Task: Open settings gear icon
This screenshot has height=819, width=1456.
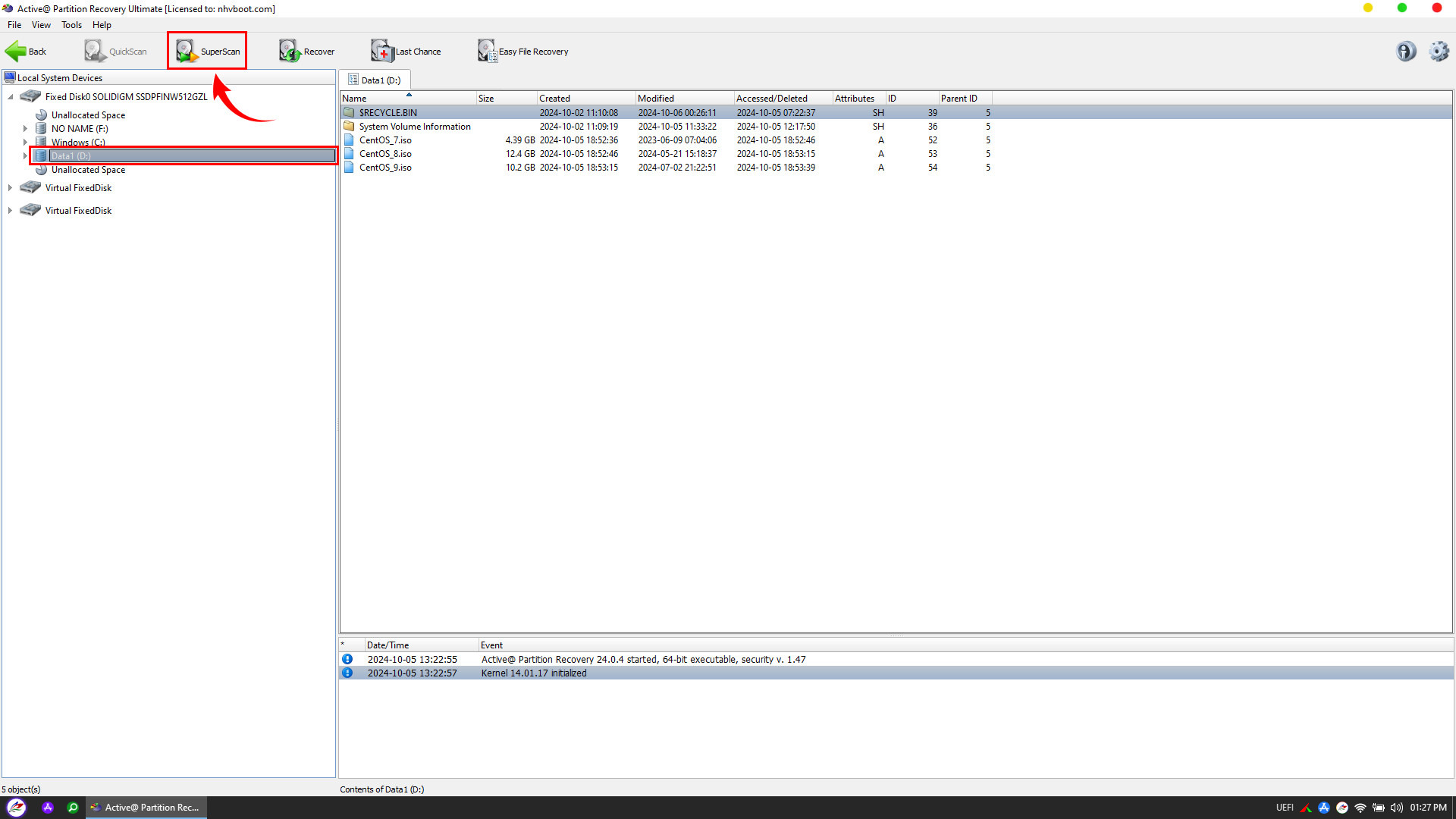Action: coord(1439,51)
